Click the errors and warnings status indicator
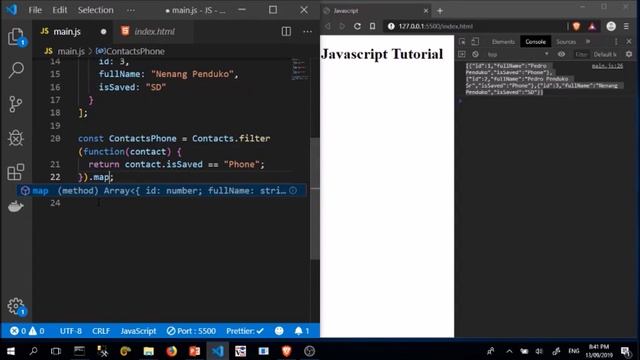The height and width of the screenshot is (360, 640). 27,331
